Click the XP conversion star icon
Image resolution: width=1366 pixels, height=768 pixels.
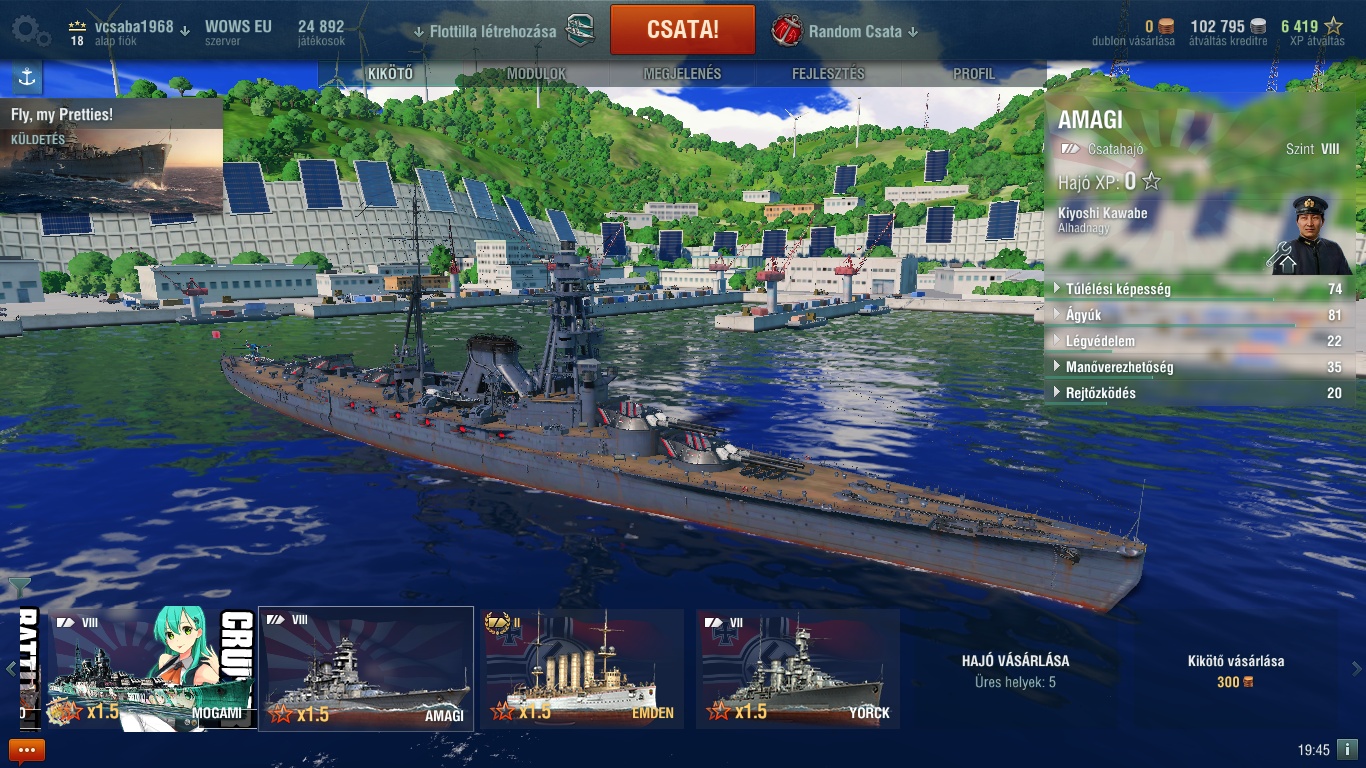click(x=1334, y=27)
